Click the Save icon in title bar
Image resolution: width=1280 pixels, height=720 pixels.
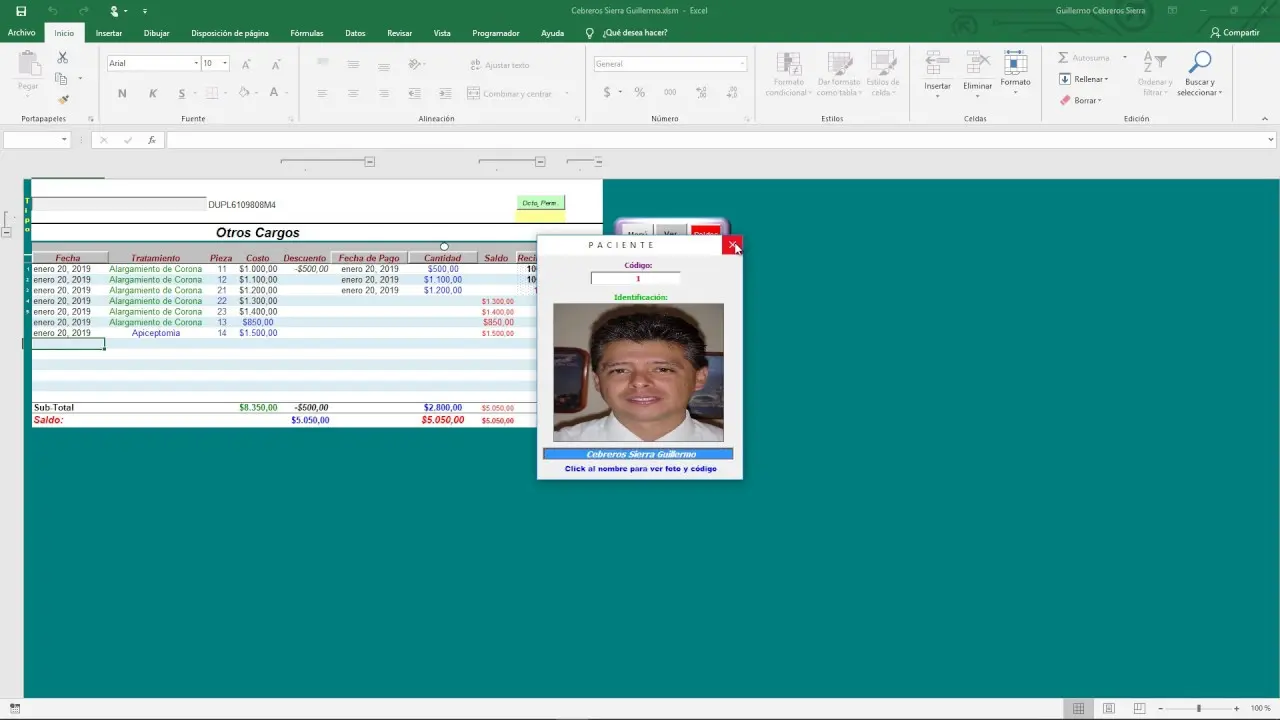(21, 11)
